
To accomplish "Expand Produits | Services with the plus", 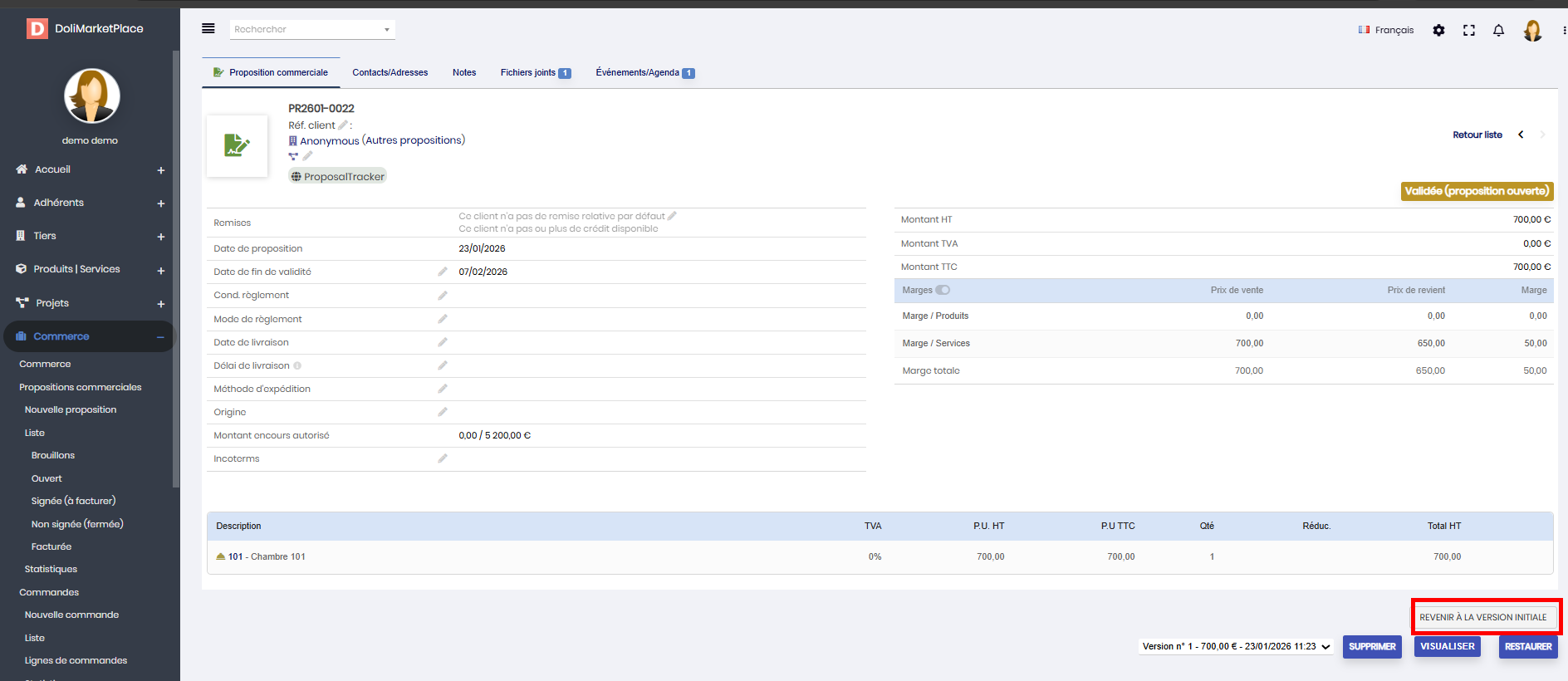I will click(161, 271).
